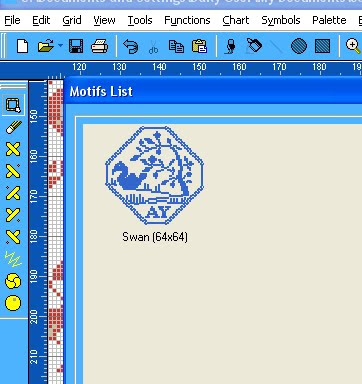
Task: Open the Palette menu
Action: click(x=329, y=20)
